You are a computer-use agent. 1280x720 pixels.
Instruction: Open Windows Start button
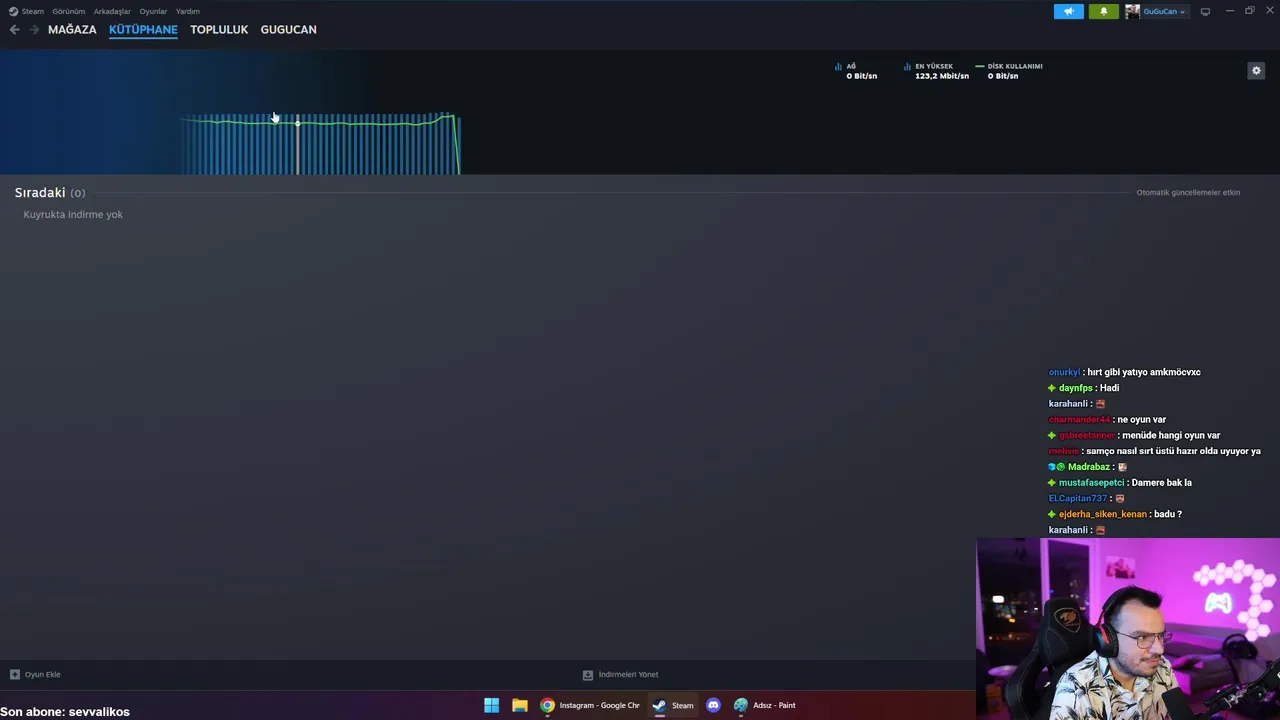point(491,705)
